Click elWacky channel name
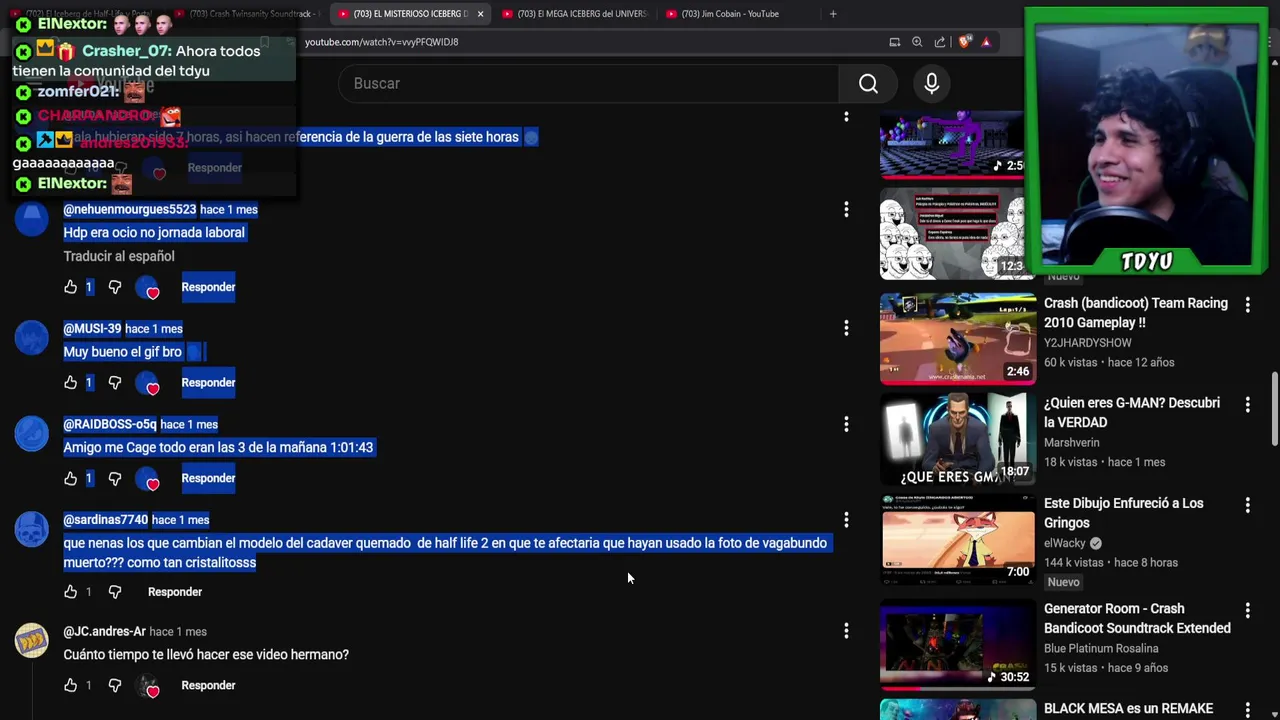The height and width of the screenshot is (720, 1280). (x=1065, y=543)
